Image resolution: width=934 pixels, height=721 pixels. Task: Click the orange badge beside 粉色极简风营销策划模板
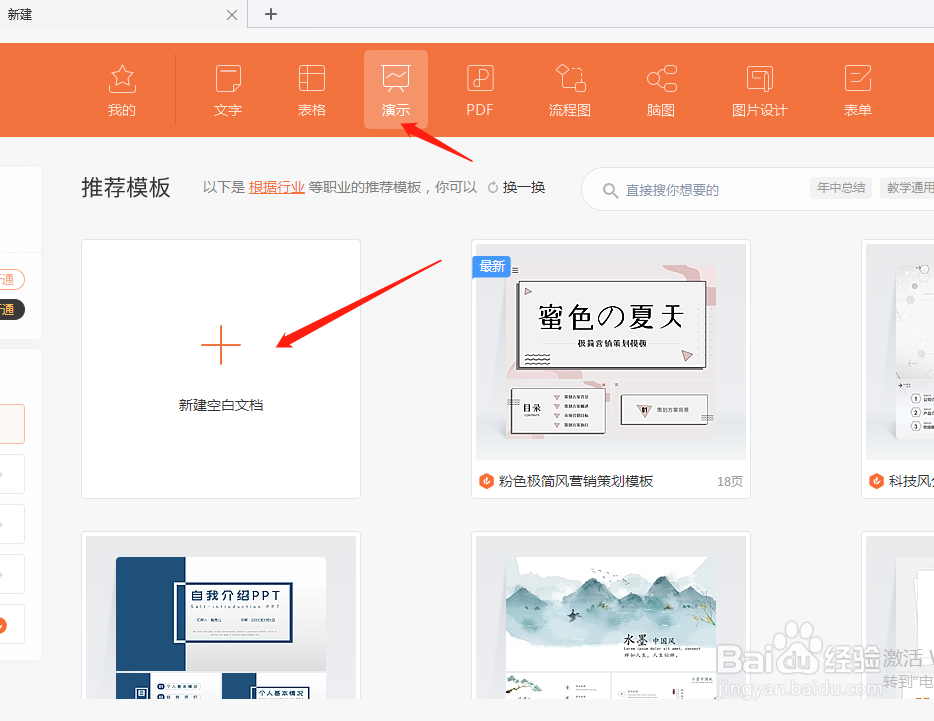click(487, 481)
